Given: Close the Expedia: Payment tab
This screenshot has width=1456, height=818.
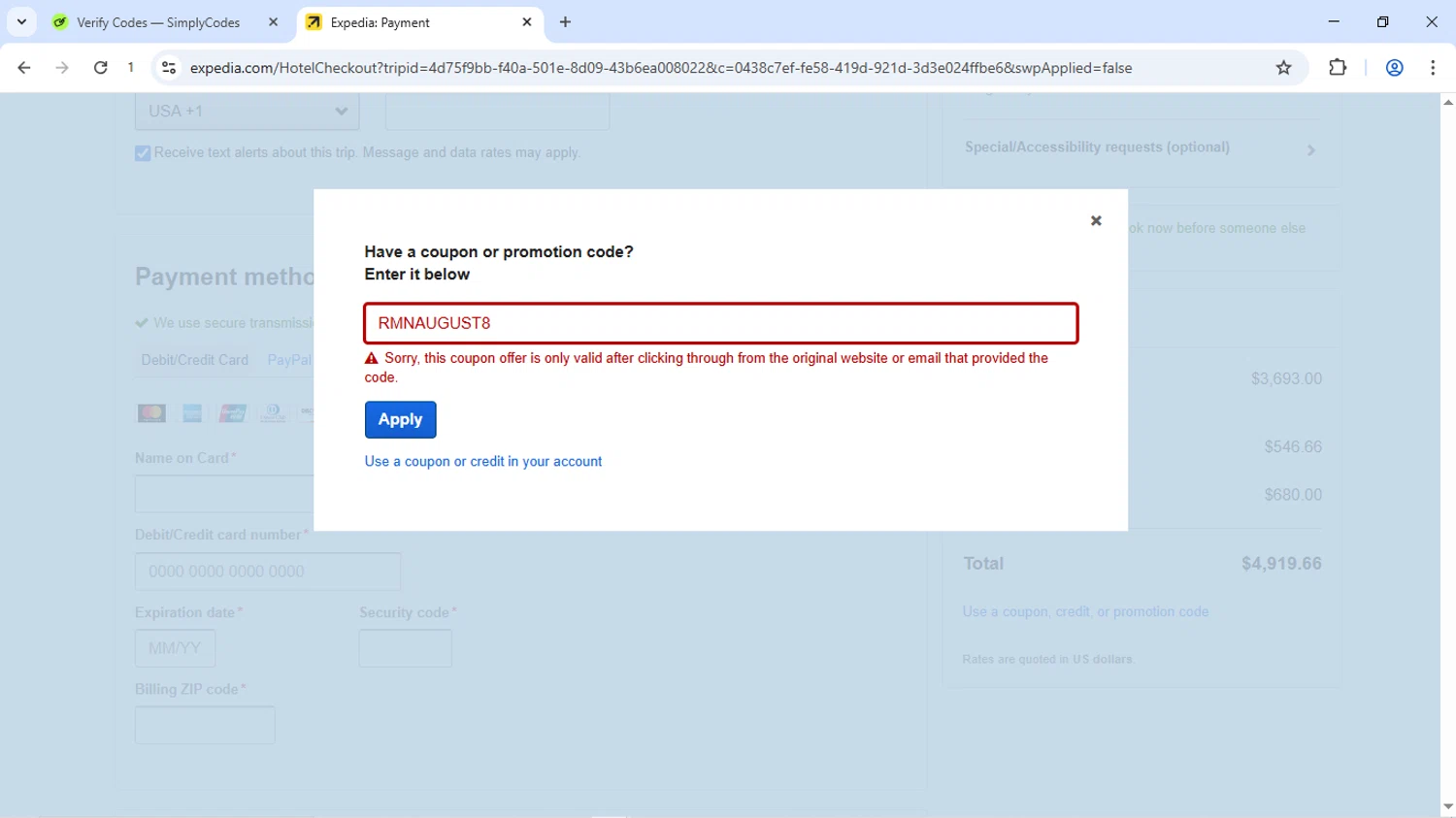Looking at the screenshot, I should (527, 22).
